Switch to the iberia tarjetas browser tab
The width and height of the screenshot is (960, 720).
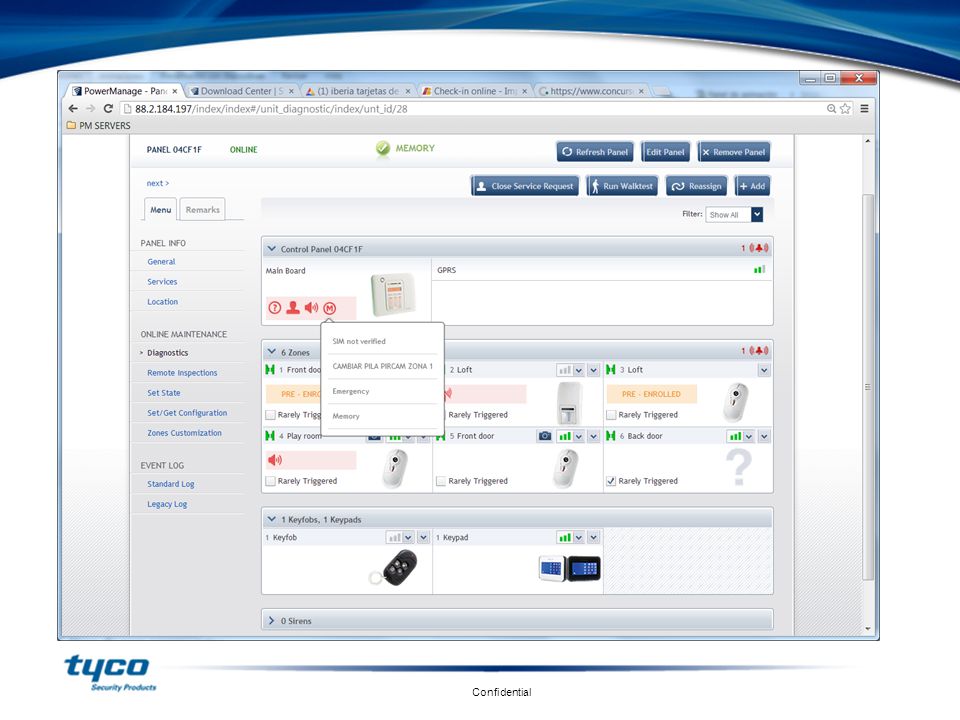pyautogui.click(x=358, y=91)
